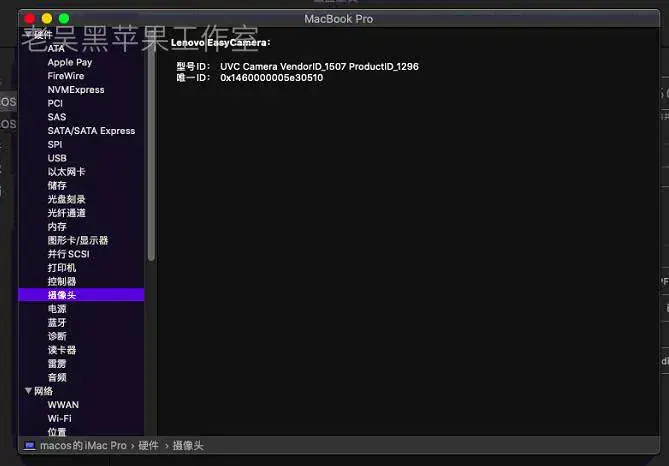The width and height of the screenshot is (669, 466).
Task: Click 硬件 in the path bar
Action: coord(148,446)
